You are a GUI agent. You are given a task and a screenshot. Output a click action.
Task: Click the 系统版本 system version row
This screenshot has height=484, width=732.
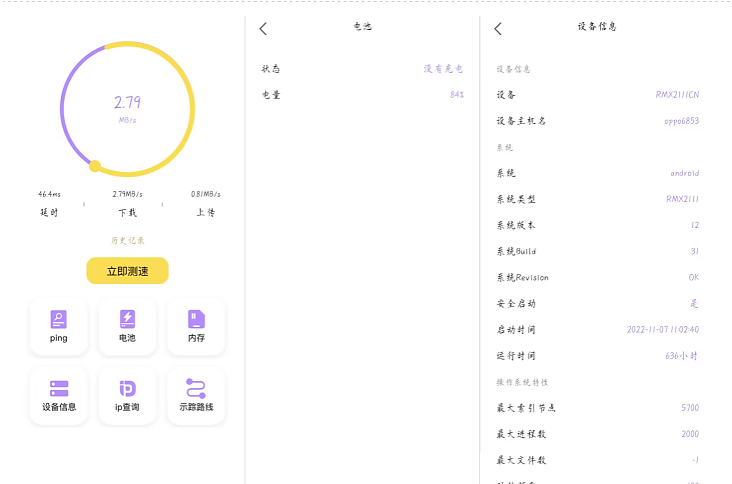[597, 225]
